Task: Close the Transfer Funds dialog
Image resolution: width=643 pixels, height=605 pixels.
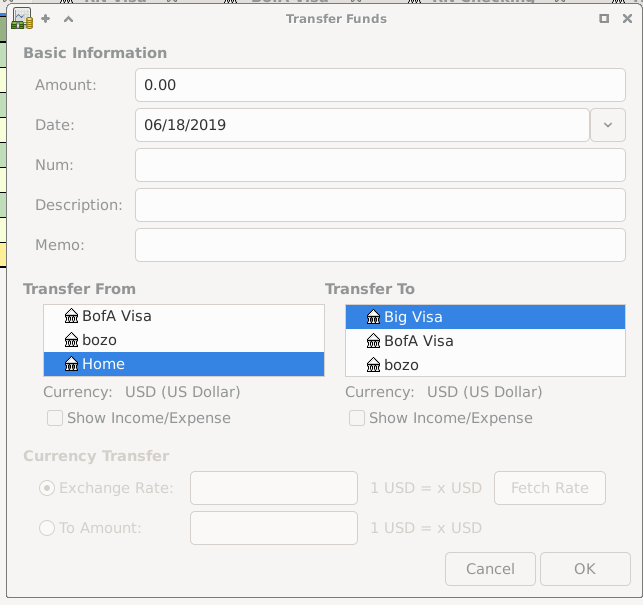Action: click(627, 18)
